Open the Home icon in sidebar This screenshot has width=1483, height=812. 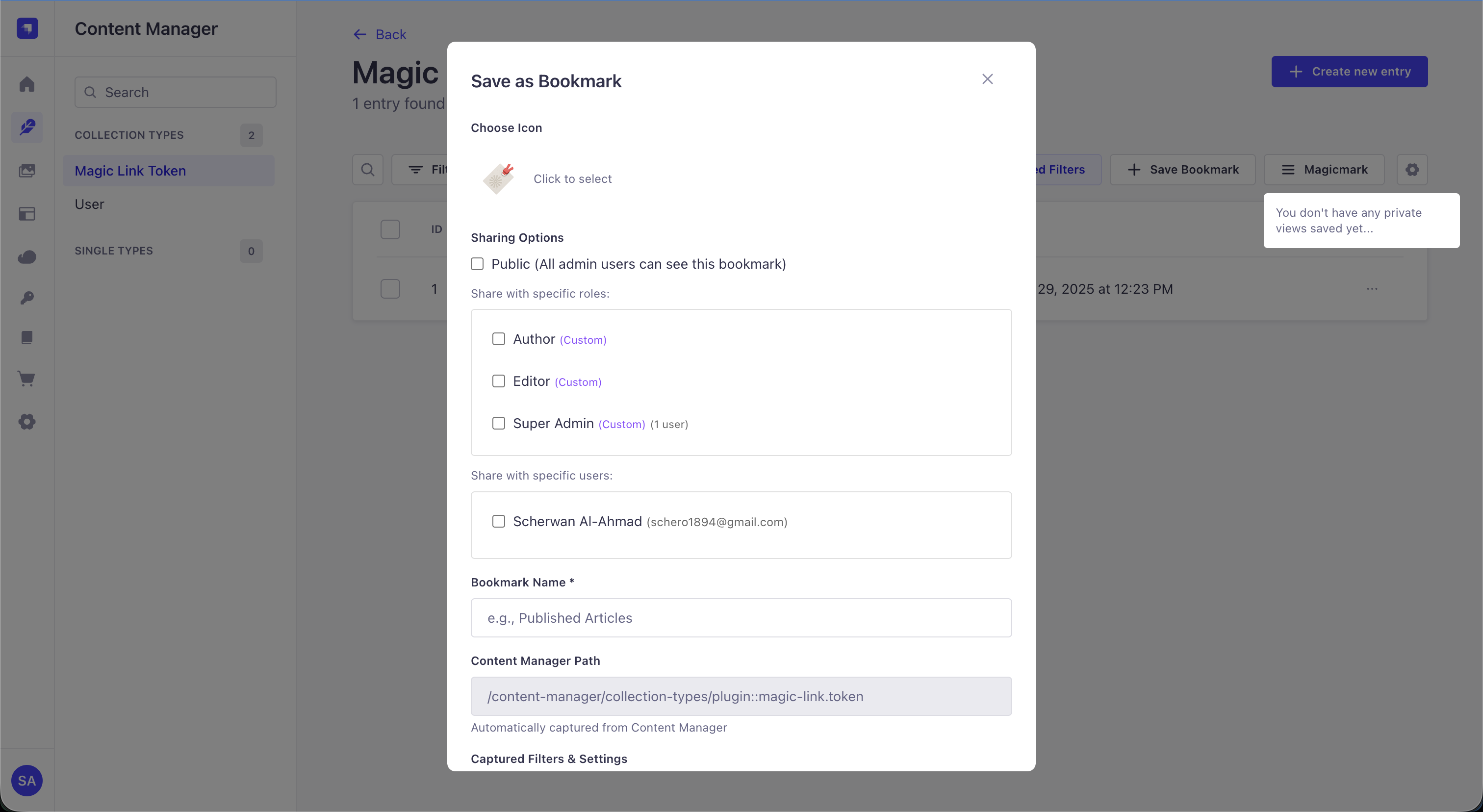pos(27,85)
